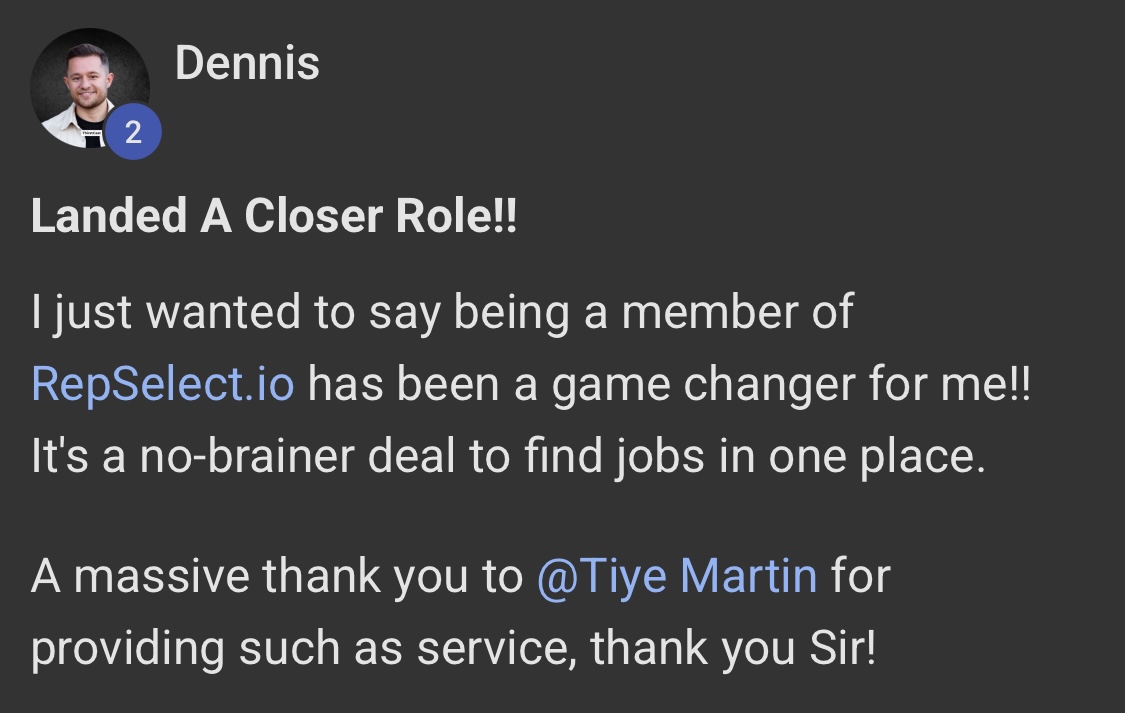Open the Dennis username link
This screenshot has width=1125, height=713.
[x=247, y=64]
